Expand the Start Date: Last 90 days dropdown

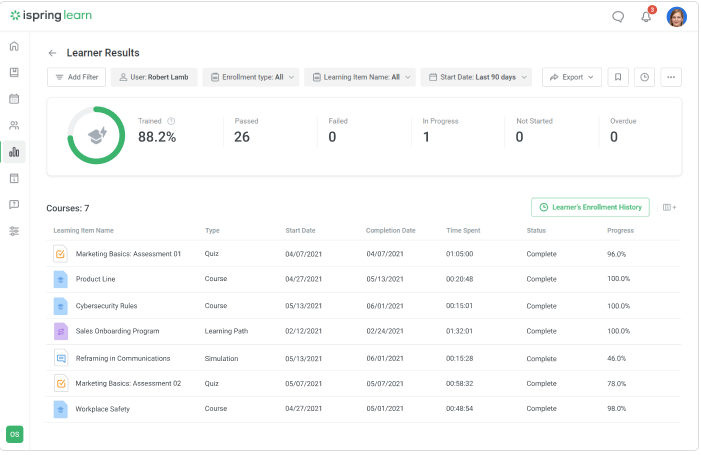coord(476,77)
